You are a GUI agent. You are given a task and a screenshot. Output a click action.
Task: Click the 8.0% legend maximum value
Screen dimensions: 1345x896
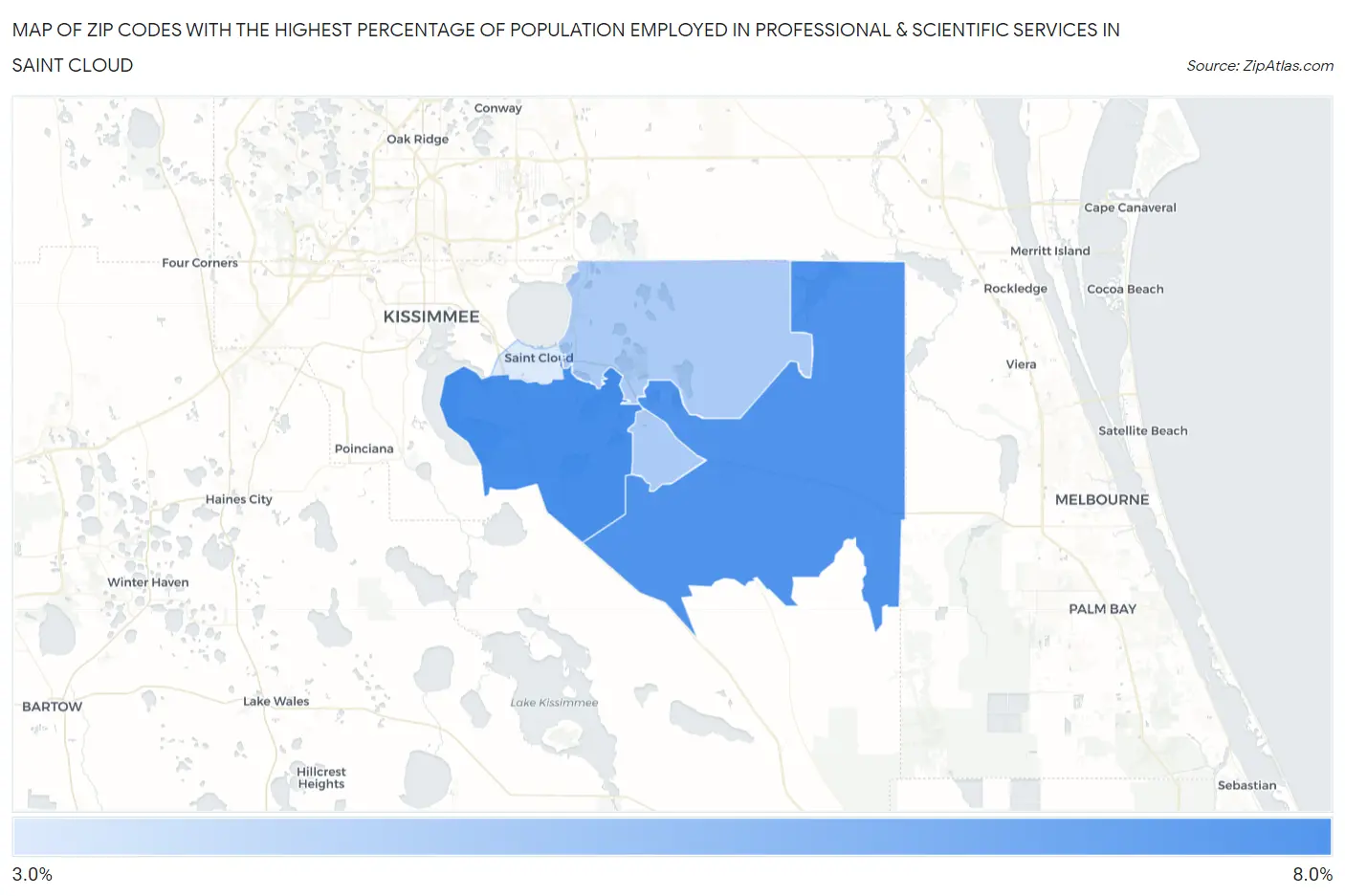pos(1312,874)
